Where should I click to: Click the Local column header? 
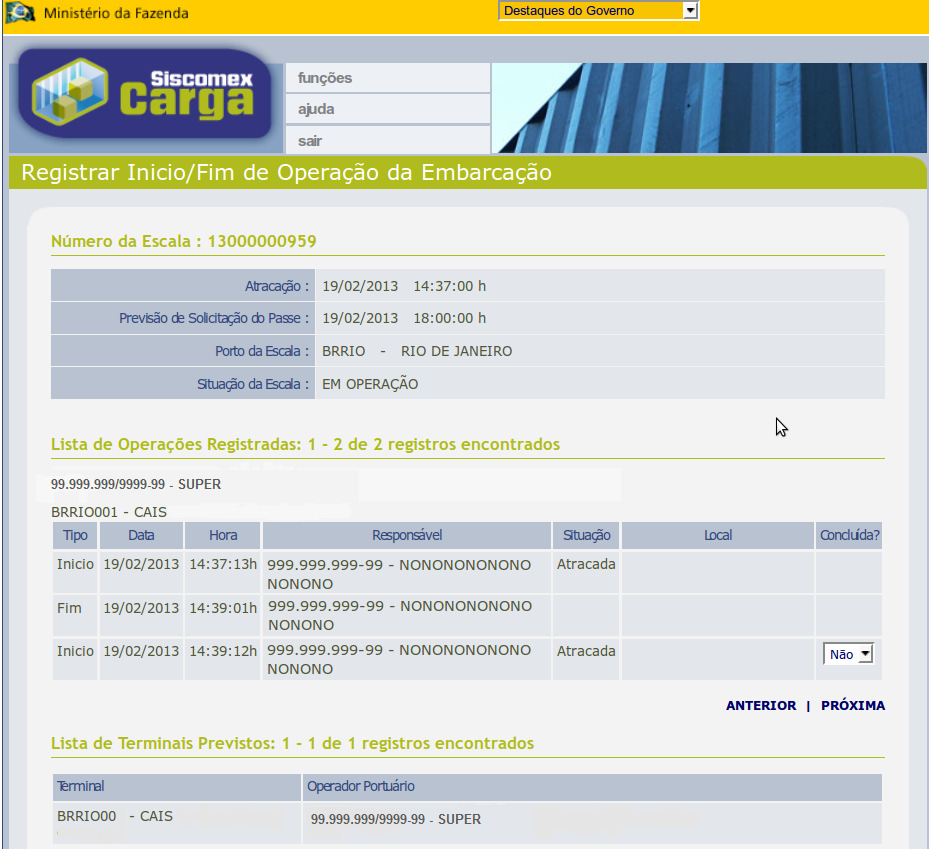[x=718, y=535]
